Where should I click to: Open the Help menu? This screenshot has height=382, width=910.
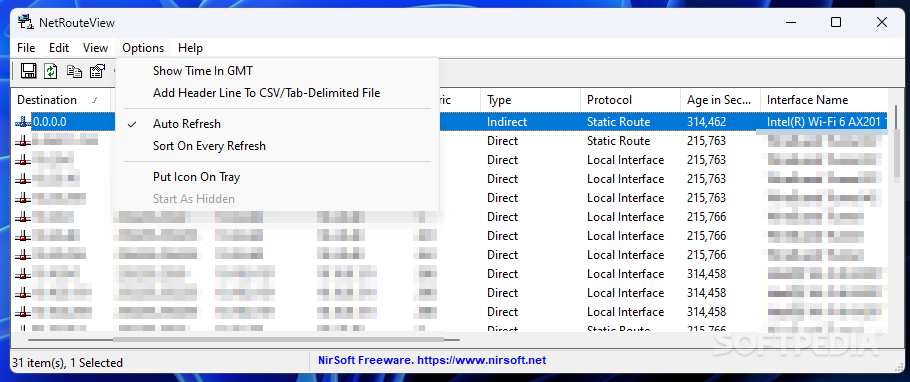[x=190, y=48]
